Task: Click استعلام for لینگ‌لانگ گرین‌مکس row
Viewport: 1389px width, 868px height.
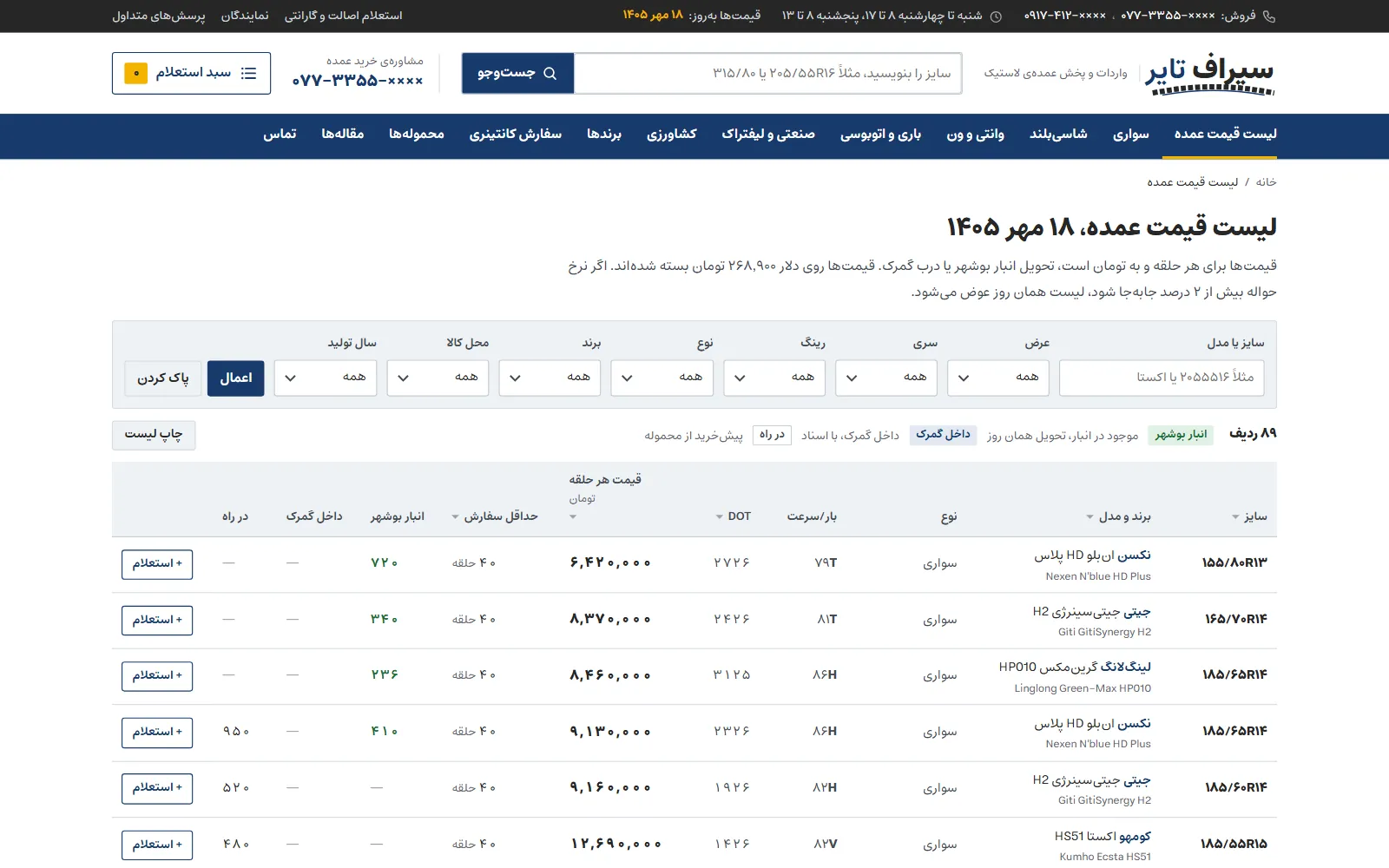Action: [157, 675]
